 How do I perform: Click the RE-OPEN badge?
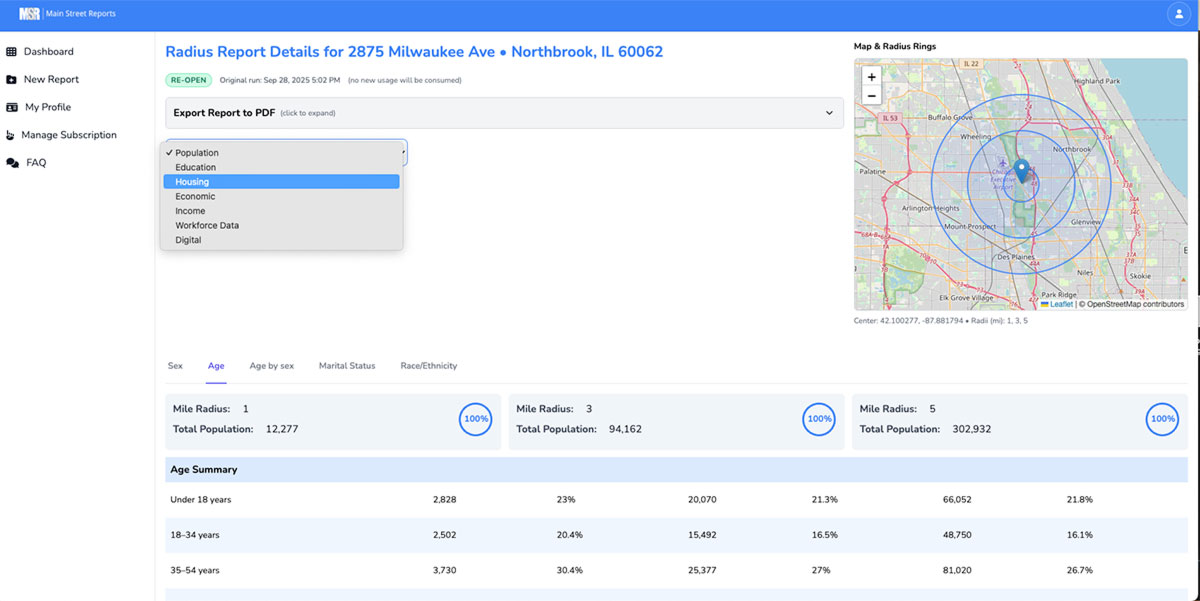187,78
